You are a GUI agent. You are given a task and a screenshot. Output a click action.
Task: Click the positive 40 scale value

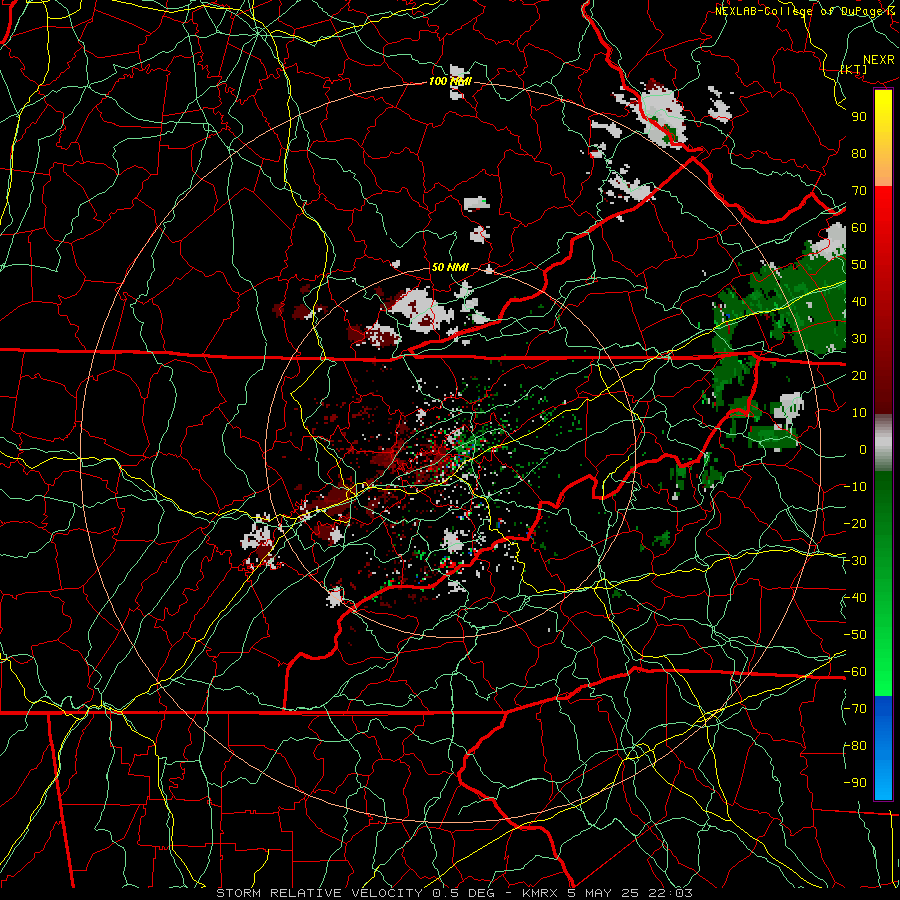859,301
